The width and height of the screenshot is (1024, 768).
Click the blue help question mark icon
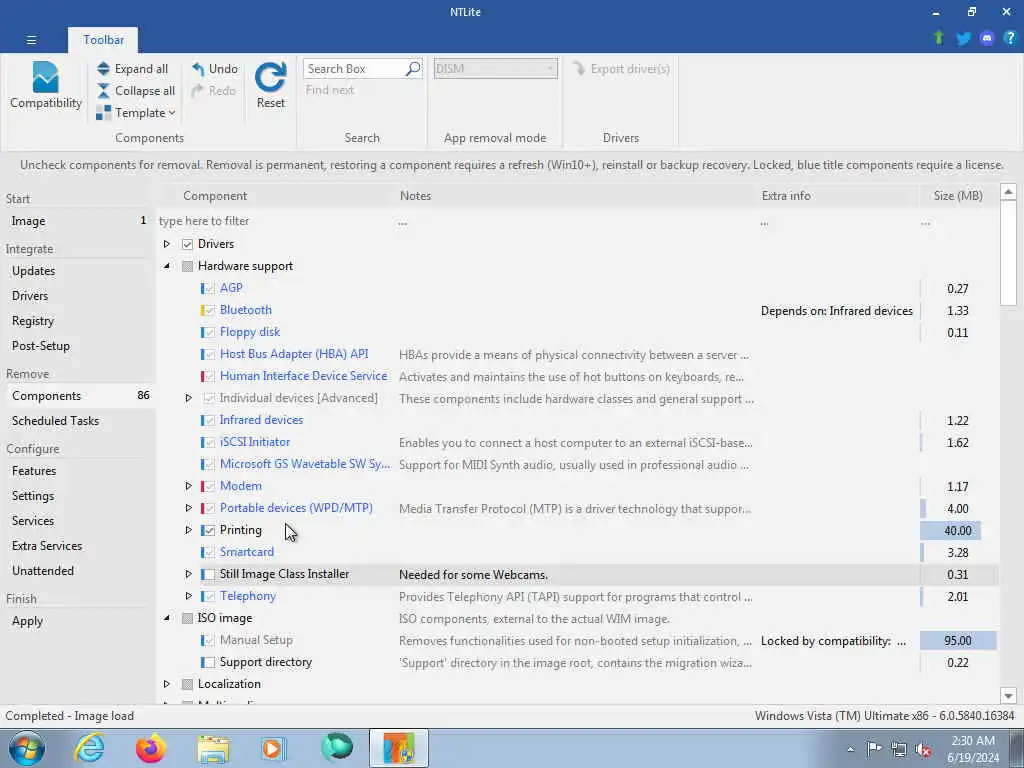pos(1010,38)
